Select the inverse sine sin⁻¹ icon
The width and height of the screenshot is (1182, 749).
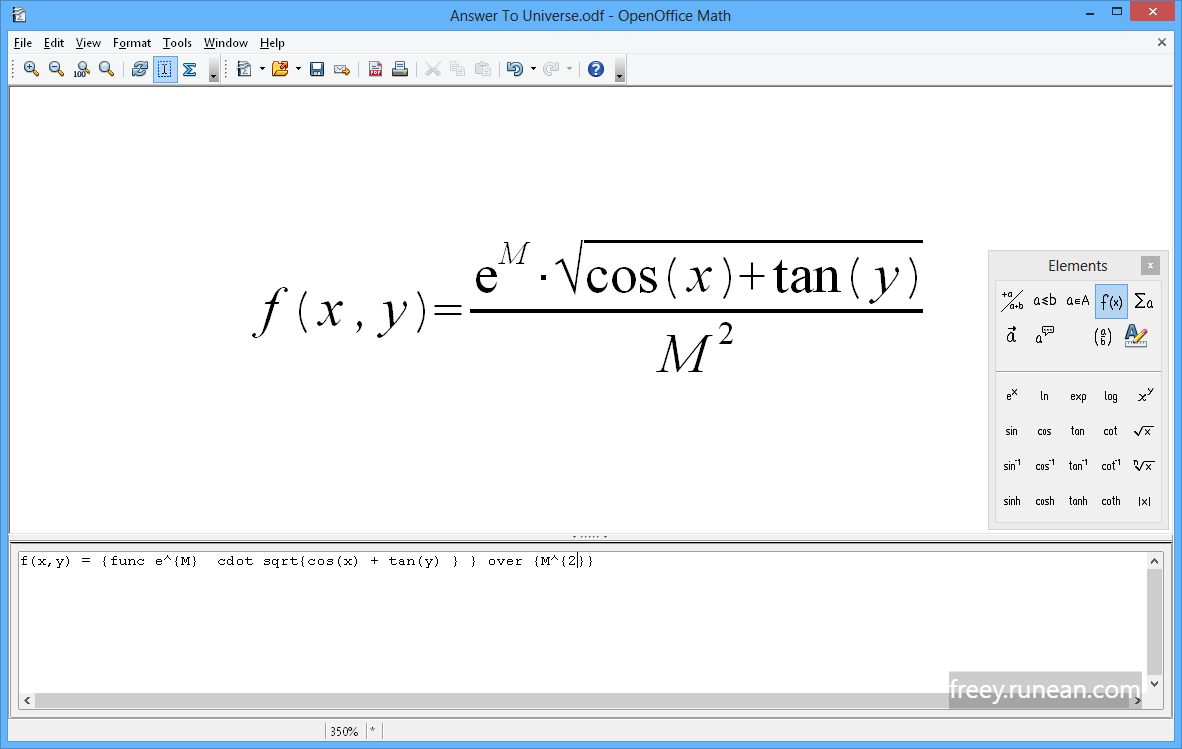click(x=1011, y=466)
